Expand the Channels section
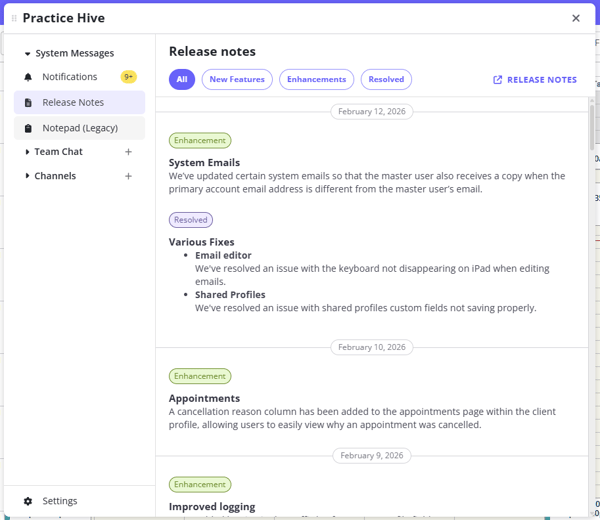Viewport: 600px width, 520px height. point(27,176)
